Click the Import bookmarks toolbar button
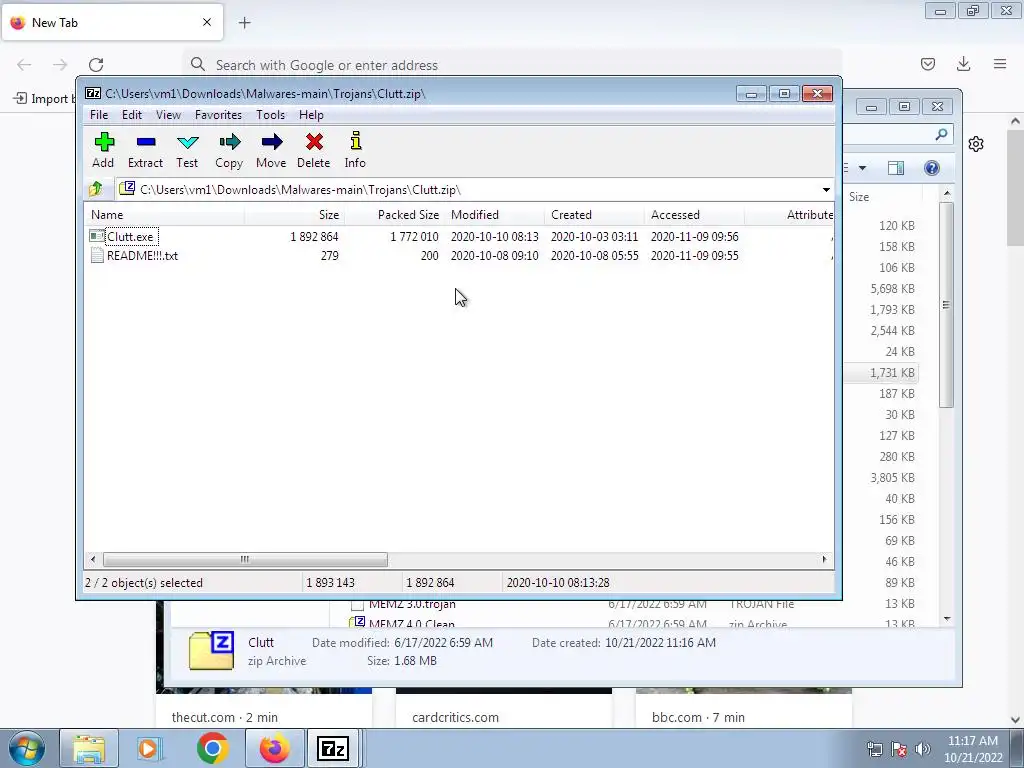The image size is (1024, 768). 44,98
